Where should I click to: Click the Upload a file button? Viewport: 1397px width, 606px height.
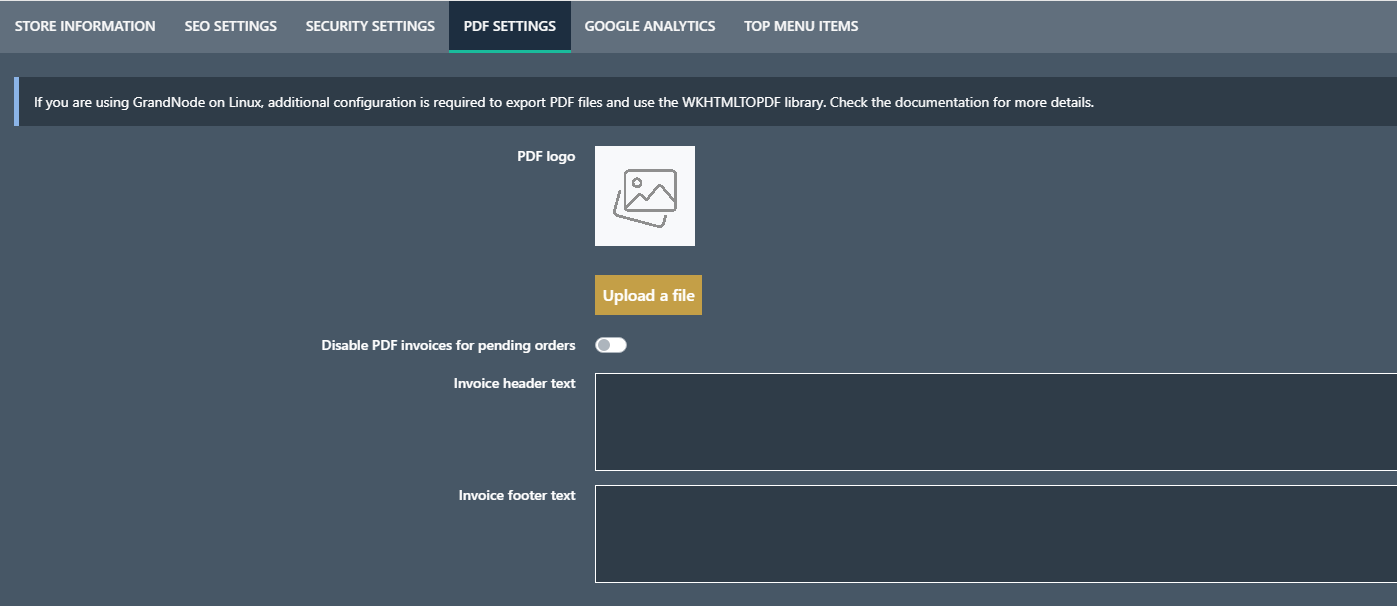[x=648, y=295]
